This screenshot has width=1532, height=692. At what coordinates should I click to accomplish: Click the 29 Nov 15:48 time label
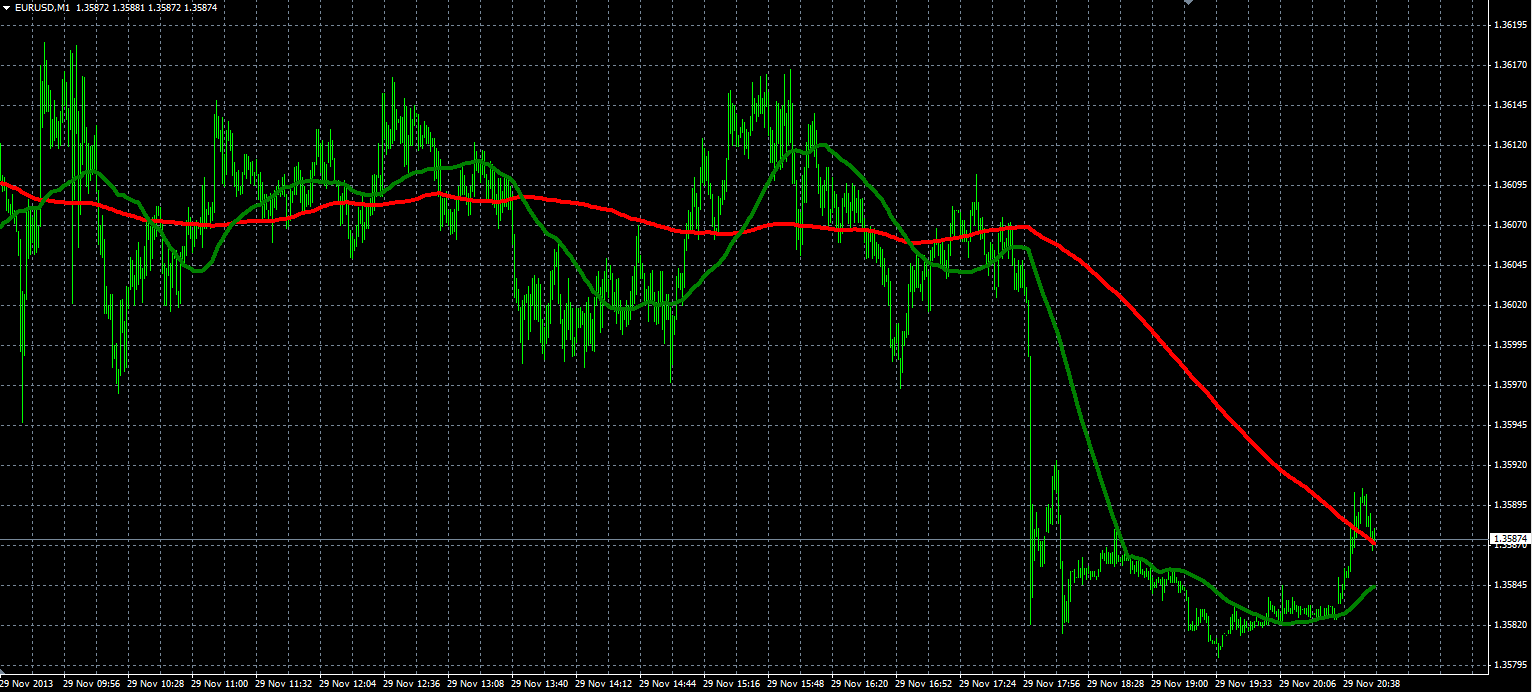tap(796, 684)
